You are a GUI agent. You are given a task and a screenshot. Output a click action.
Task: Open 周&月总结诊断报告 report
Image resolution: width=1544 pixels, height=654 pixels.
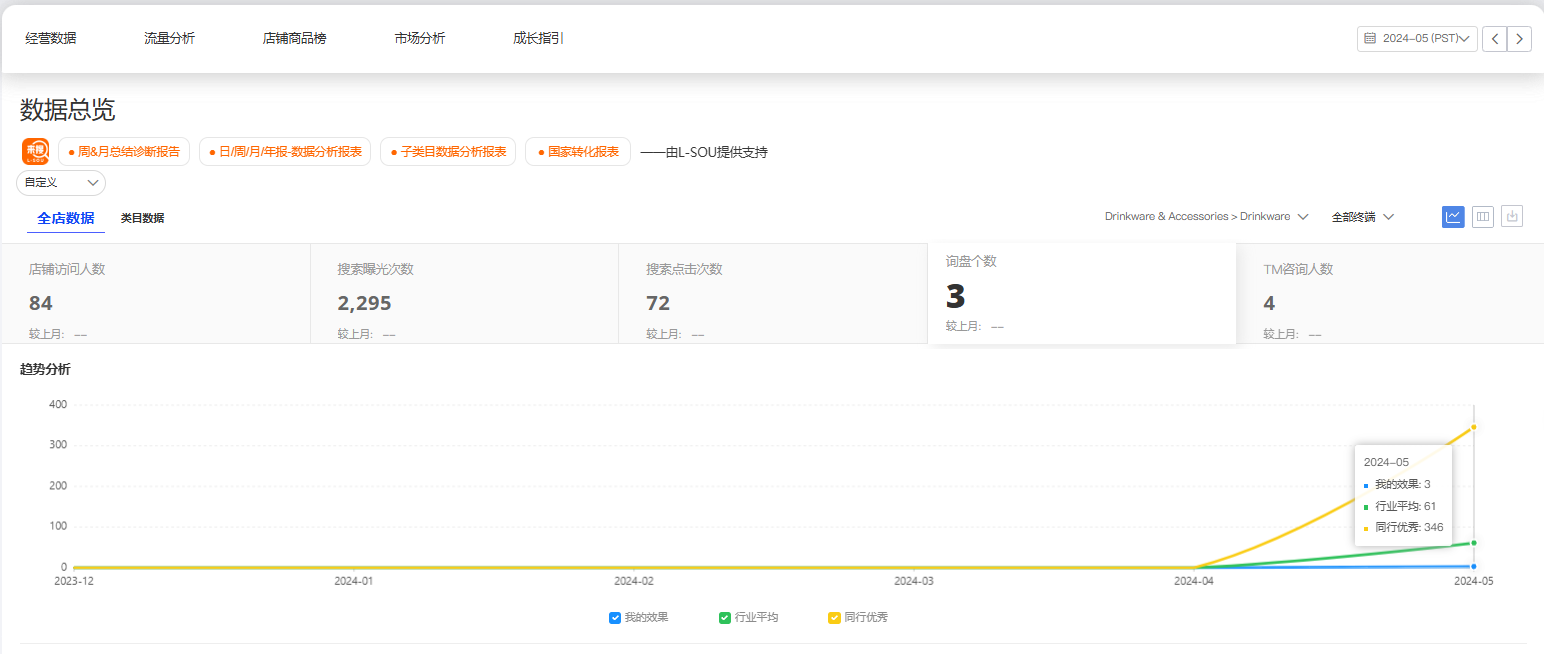click(x=124, y=152)
